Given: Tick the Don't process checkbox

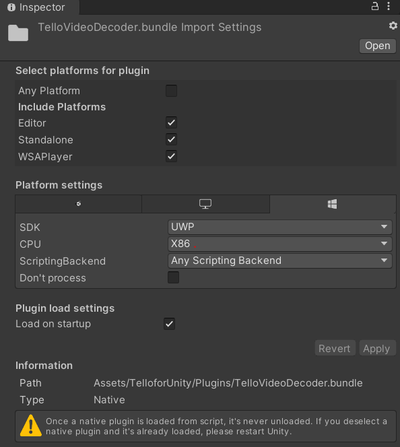Looking at the screenshot, I should (173, 277).
